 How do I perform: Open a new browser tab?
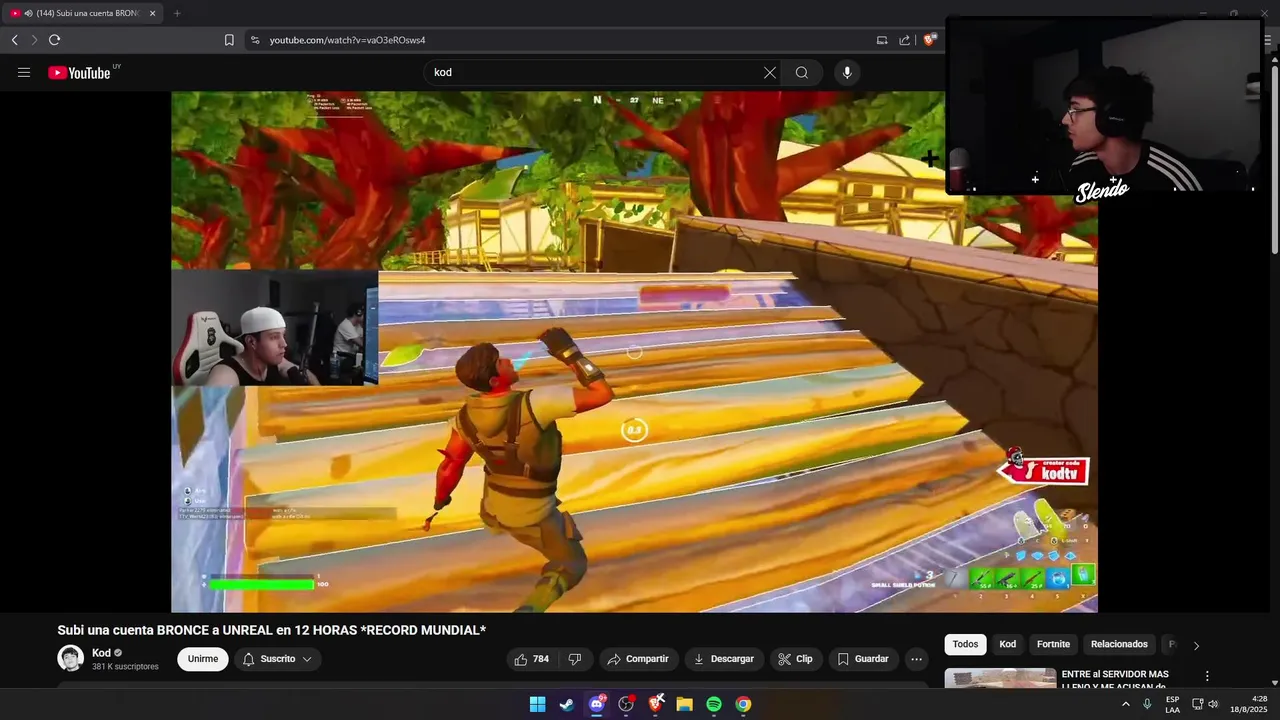(x=177, y=13)
